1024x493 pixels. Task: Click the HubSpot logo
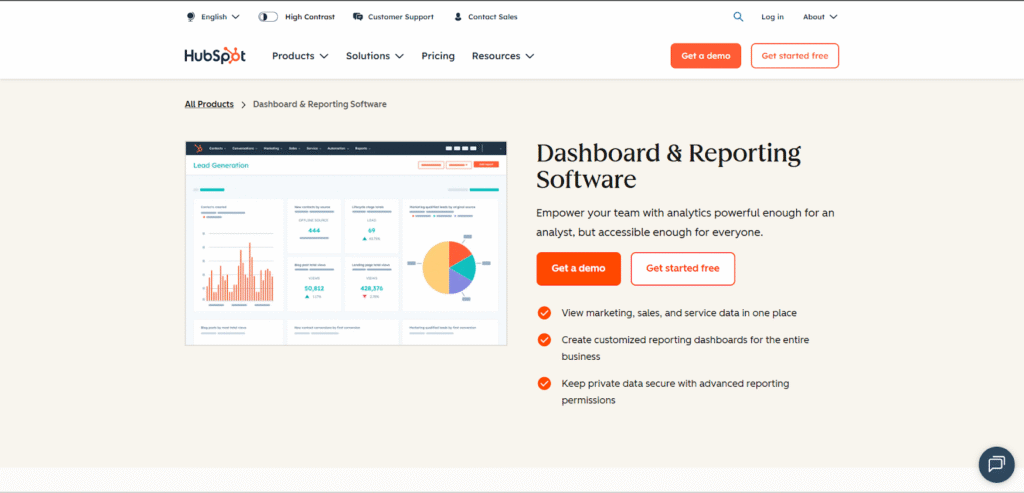pyautogui.click(x=215, y=56)
